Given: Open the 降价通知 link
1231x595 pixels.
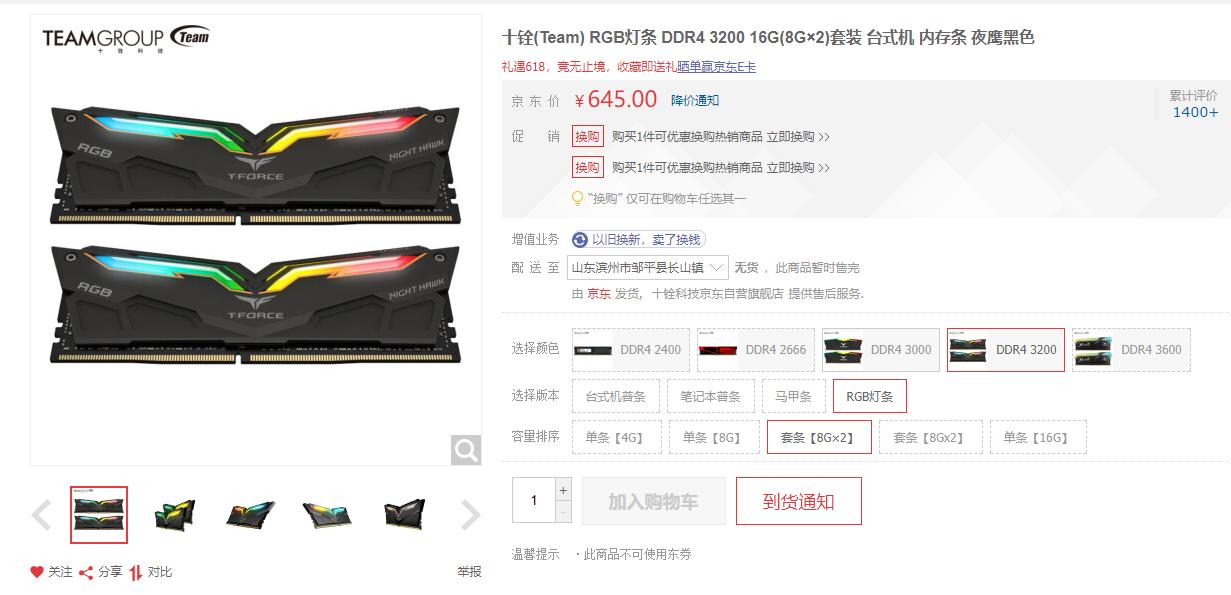Looking at the screenshot, I should [x=695, y=100].
